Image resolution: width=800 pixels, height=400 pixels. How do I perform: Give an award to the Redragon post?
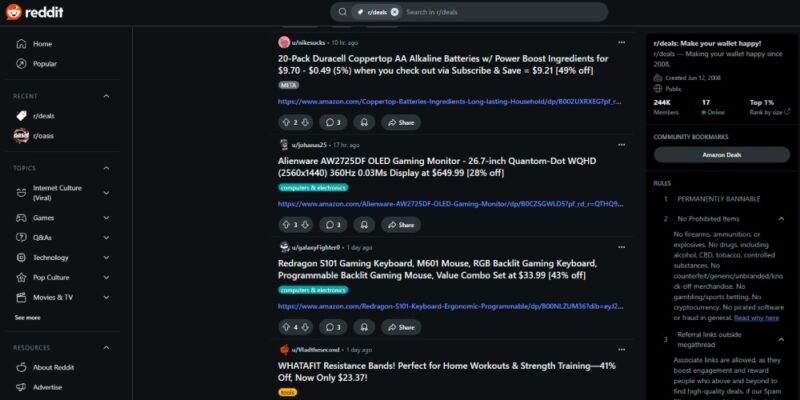[x=364, y=327]
